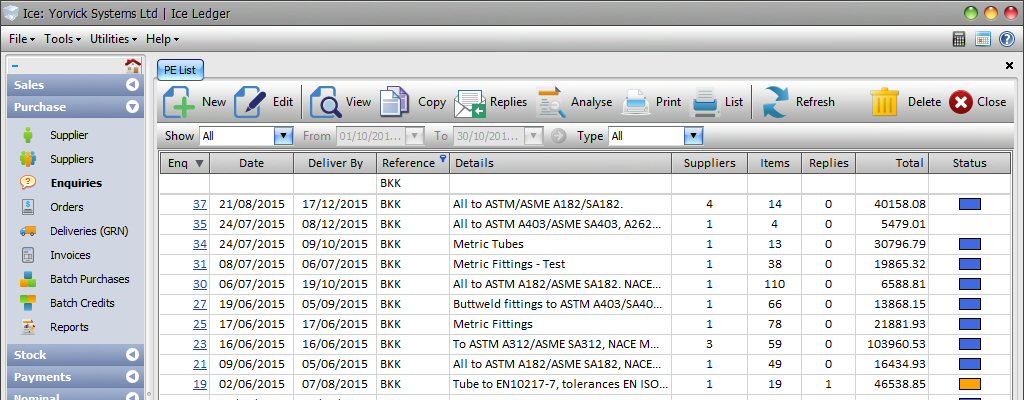Close the PE List view
The width and height of the screenshot is (1024, 400).
pos(978,102)
